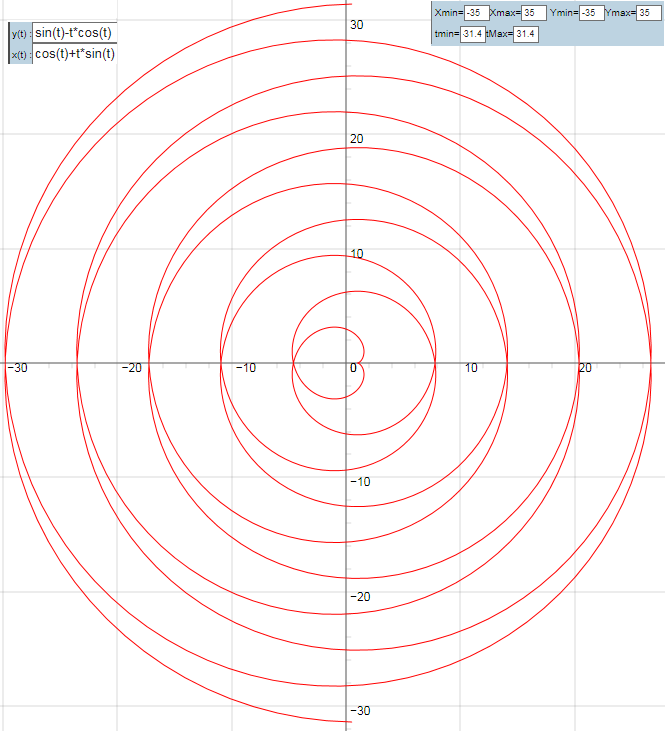Select the Xmin value box
Screen dimensions: 665x731
[x=475, y=13]
